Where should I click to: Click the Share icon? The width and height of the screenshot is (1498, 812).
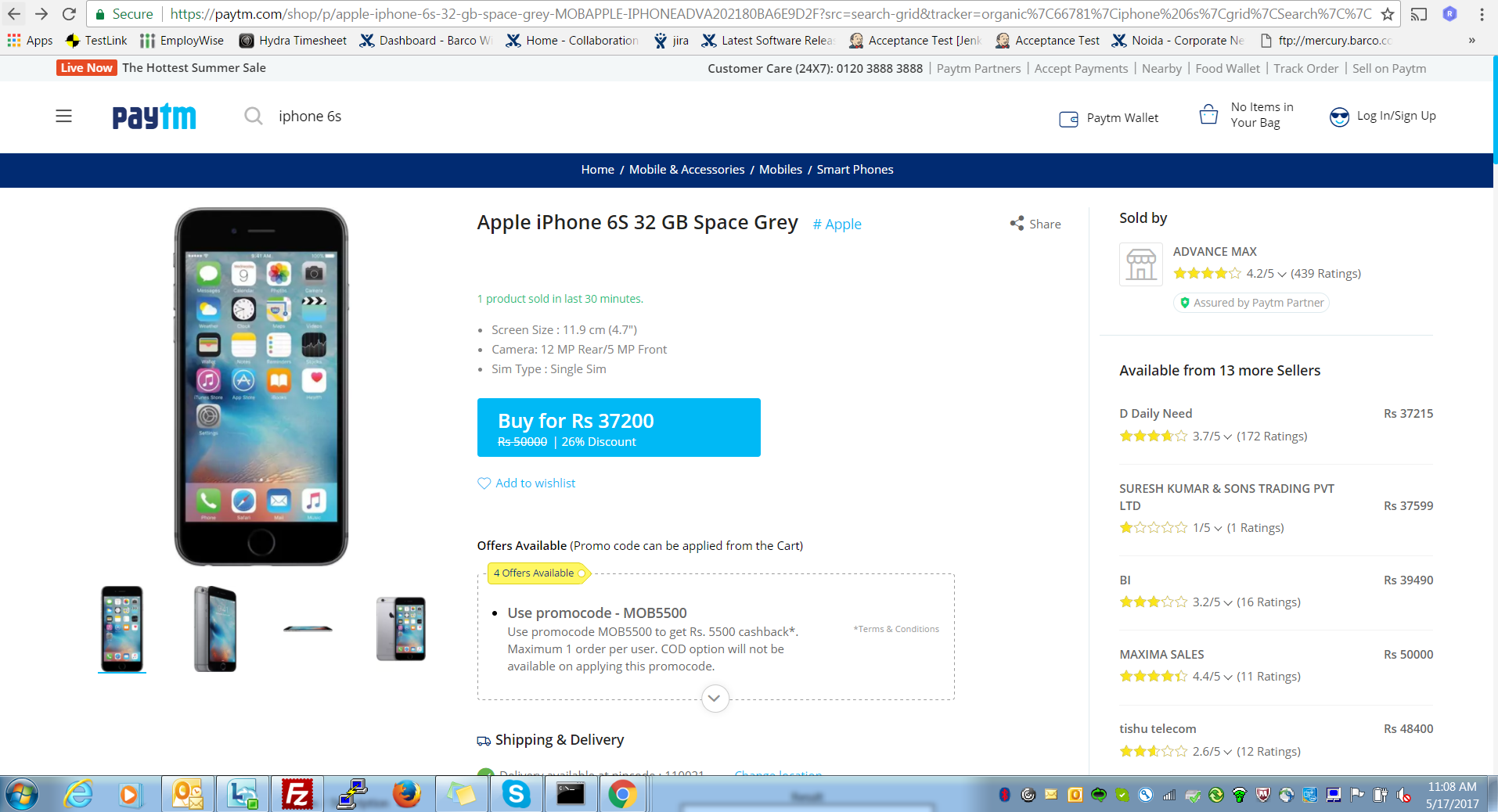coord(1017,224)
